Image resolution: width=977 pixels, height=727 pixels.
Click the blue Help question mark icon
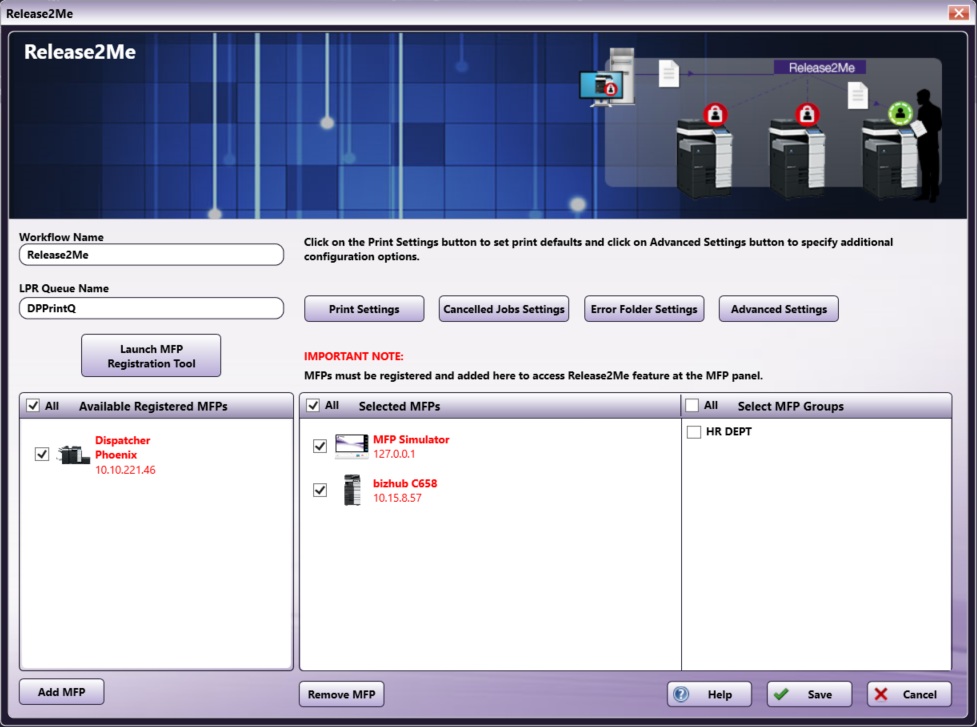point(682,694)
